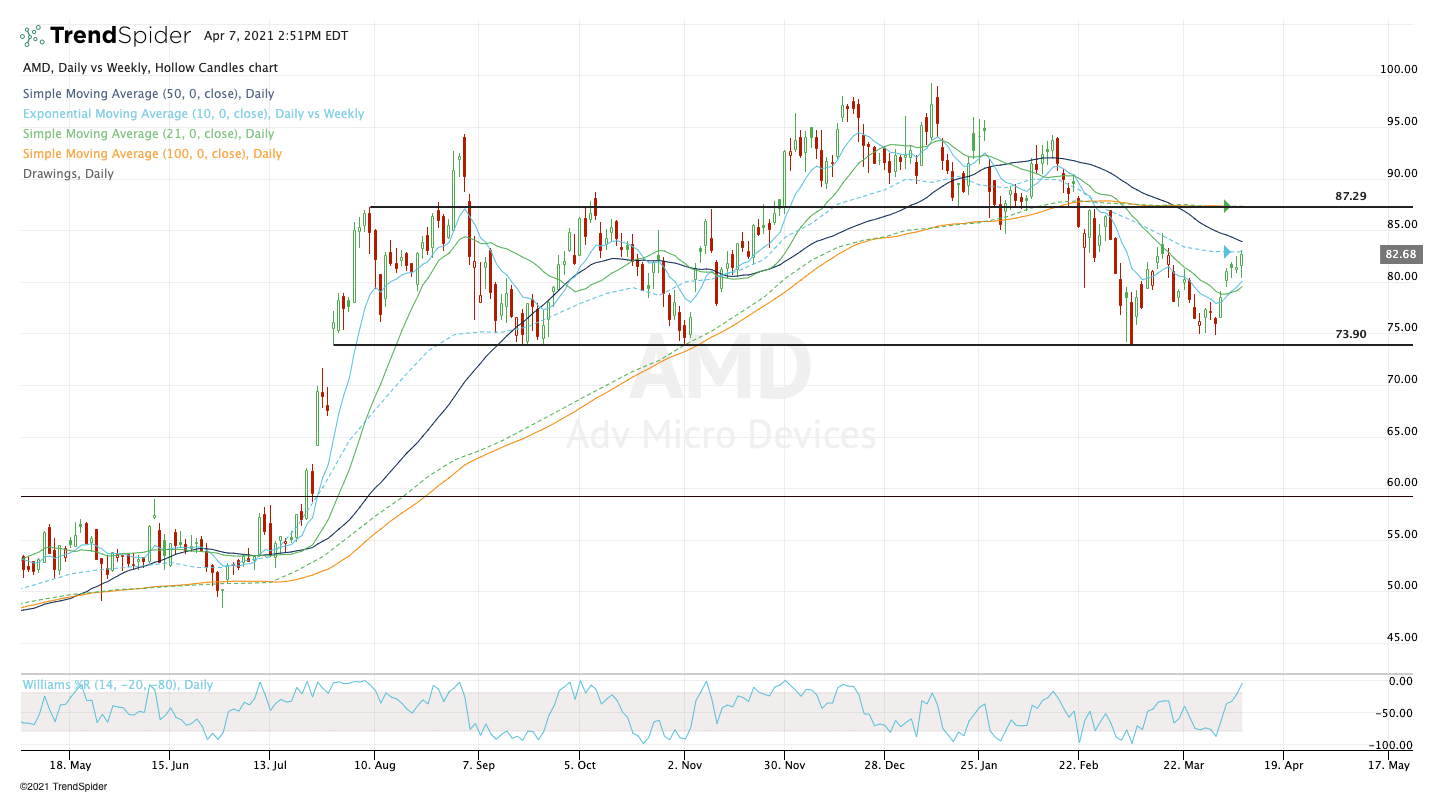Click the 70.00 price axis label
The width and height of the screenshot is (1443, 796).
point(1401,380)
